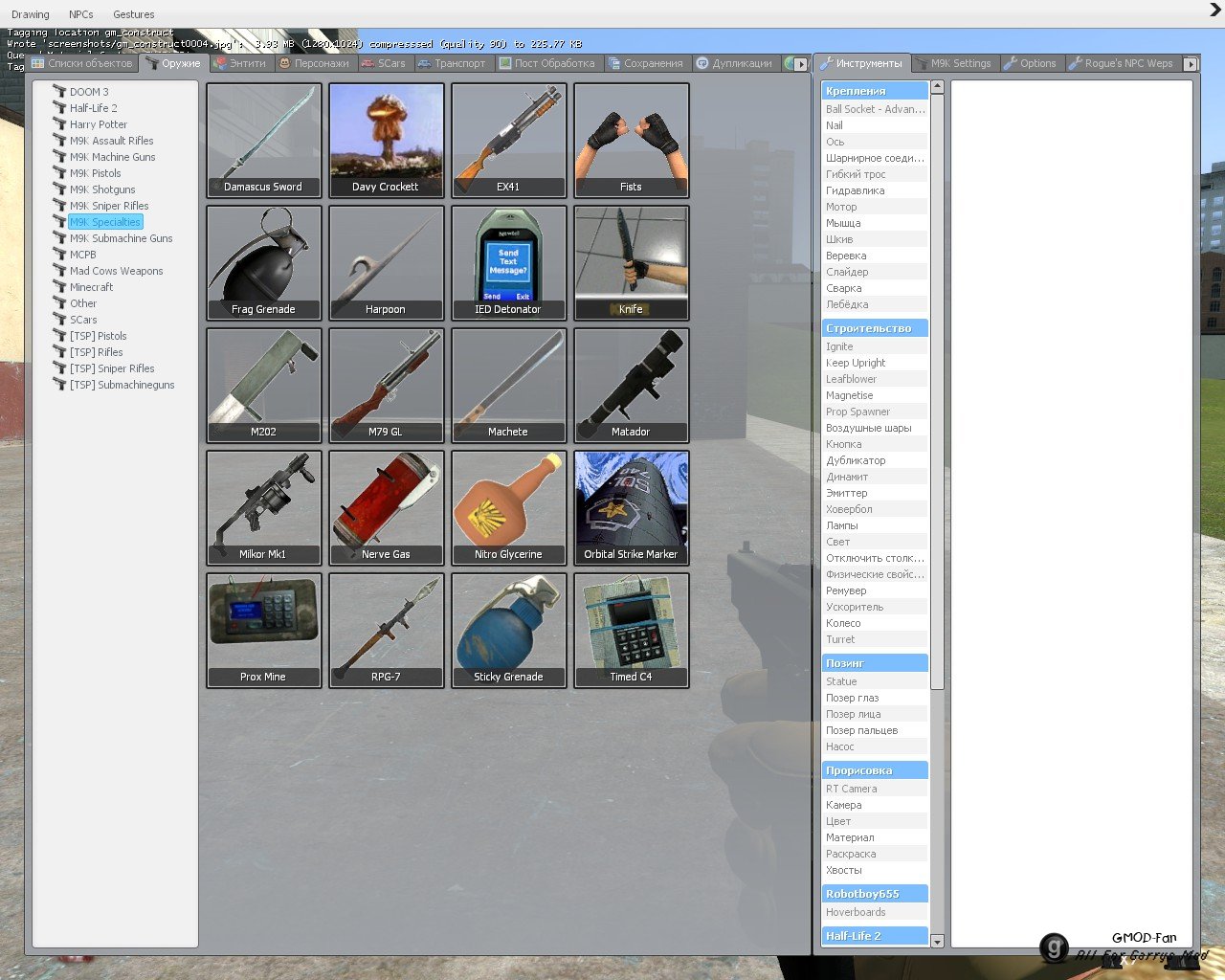Open the Персонажи tab
1225x980 pixels.
[314, 63]
